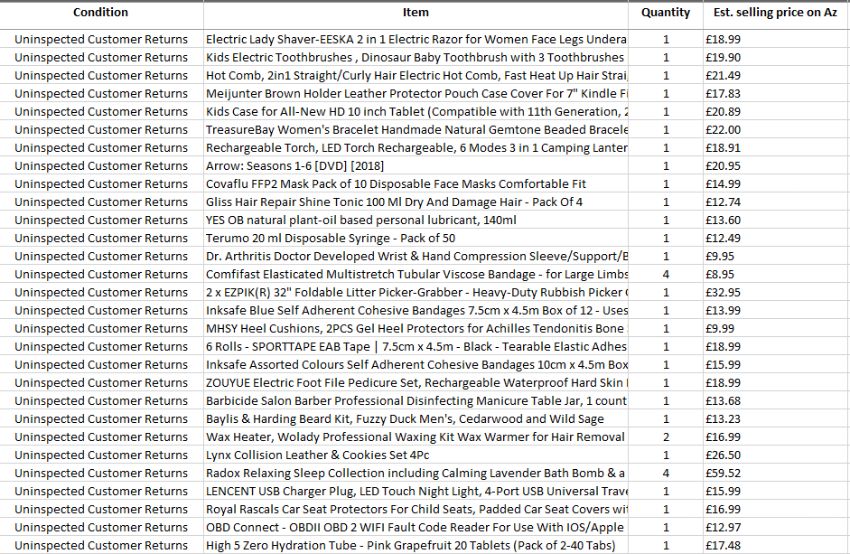Select the £21.49 price cell
Screen dimensions: 850x554
coord(776,75)
